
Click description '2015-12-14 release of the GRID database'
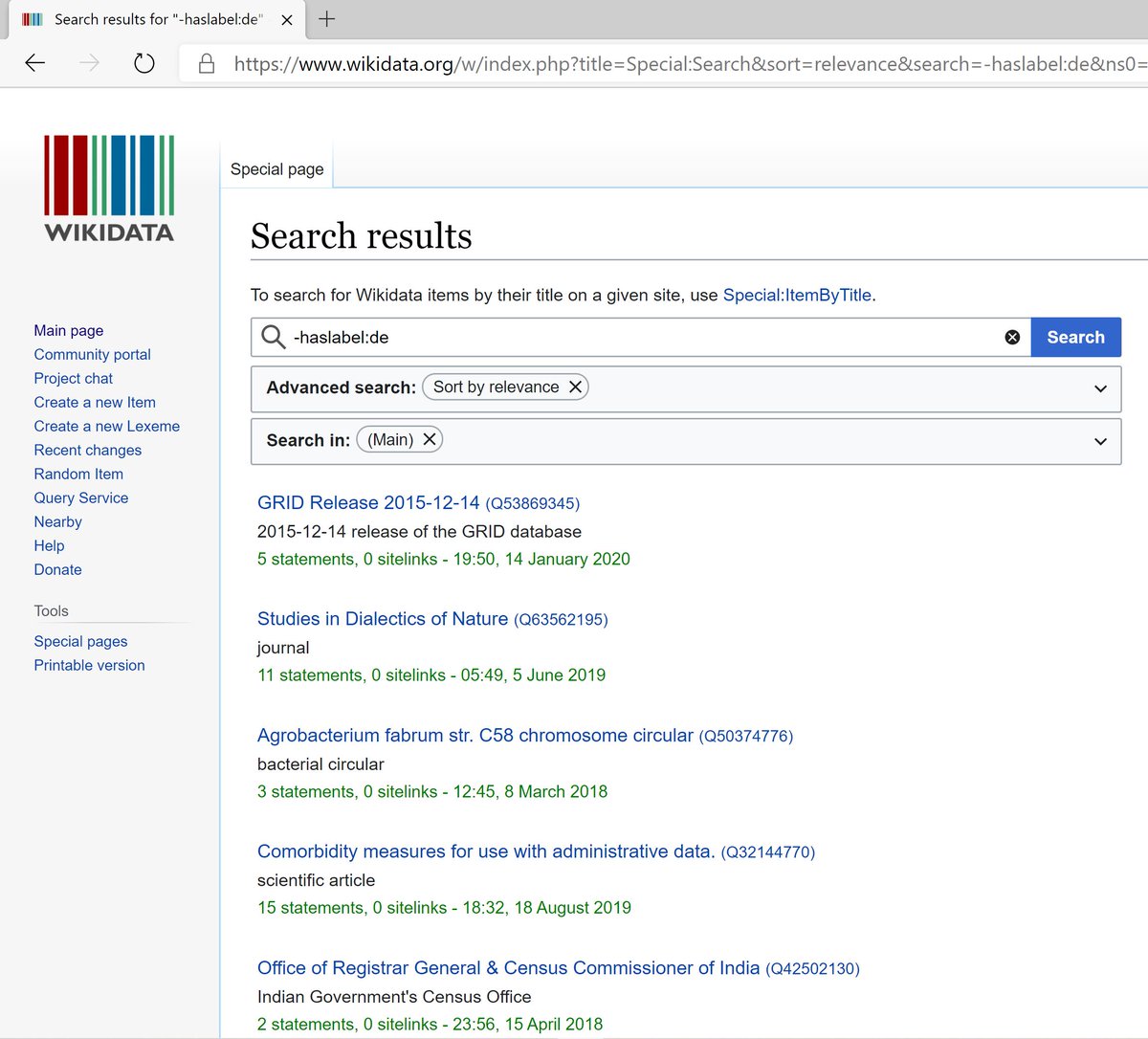click(x=419, y=531)
